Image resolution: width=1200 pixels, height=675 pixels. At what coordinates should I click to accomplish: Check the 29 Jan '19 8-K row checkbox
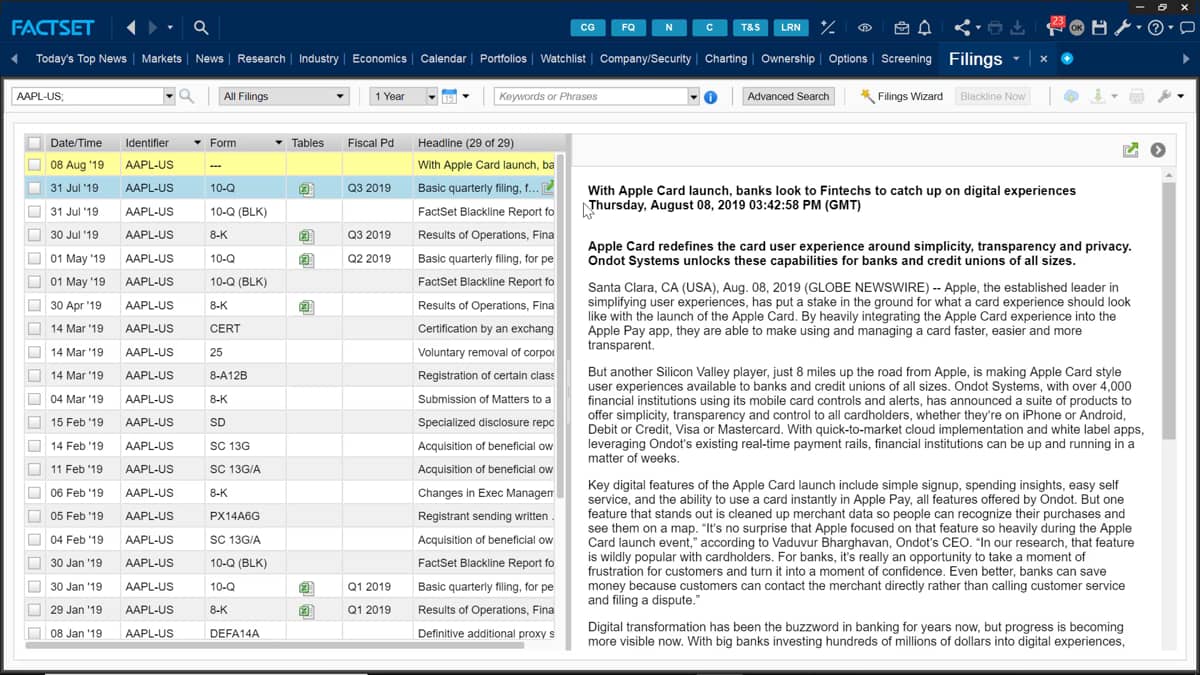(35, 610)
